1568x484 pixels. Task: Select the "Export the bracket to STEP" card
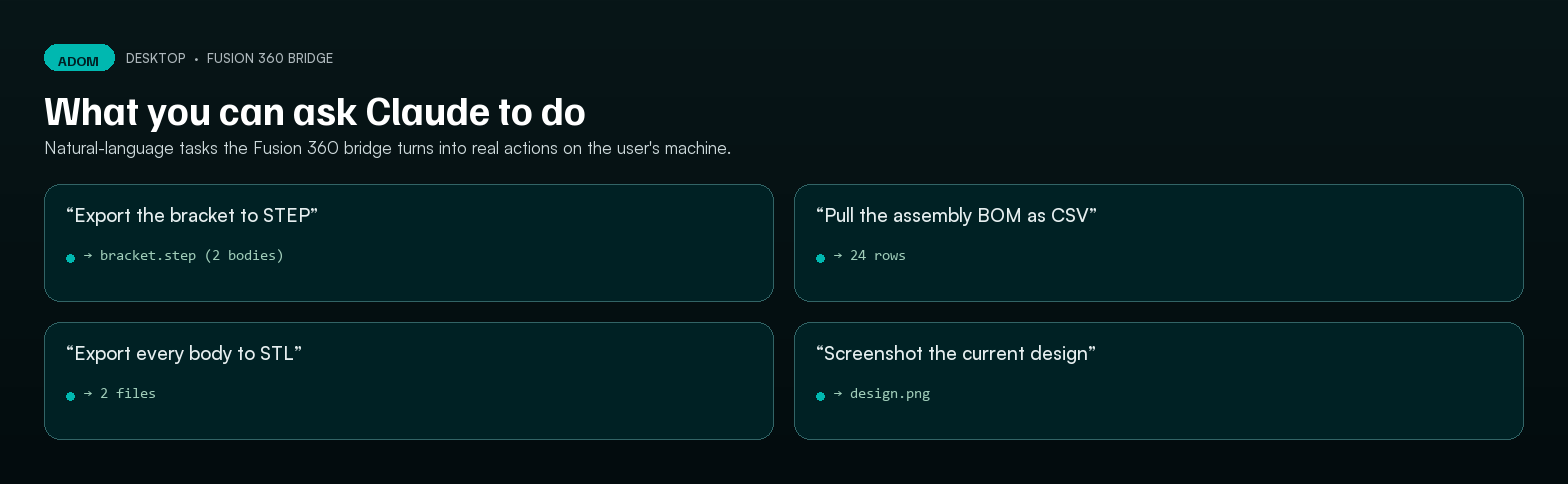(409, 243)
